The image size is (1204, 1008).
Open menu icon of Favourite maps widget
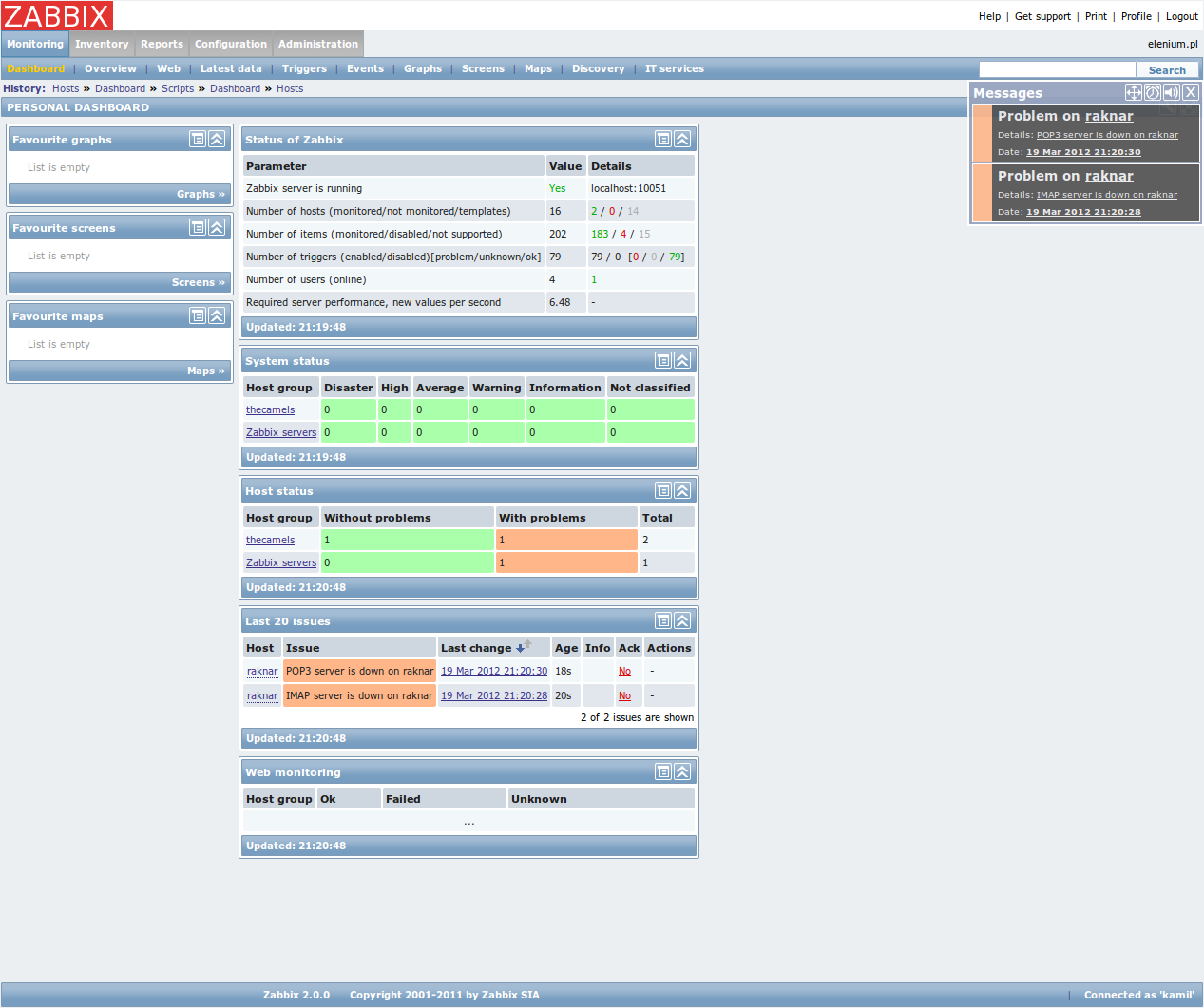click(x=198, y=315)
